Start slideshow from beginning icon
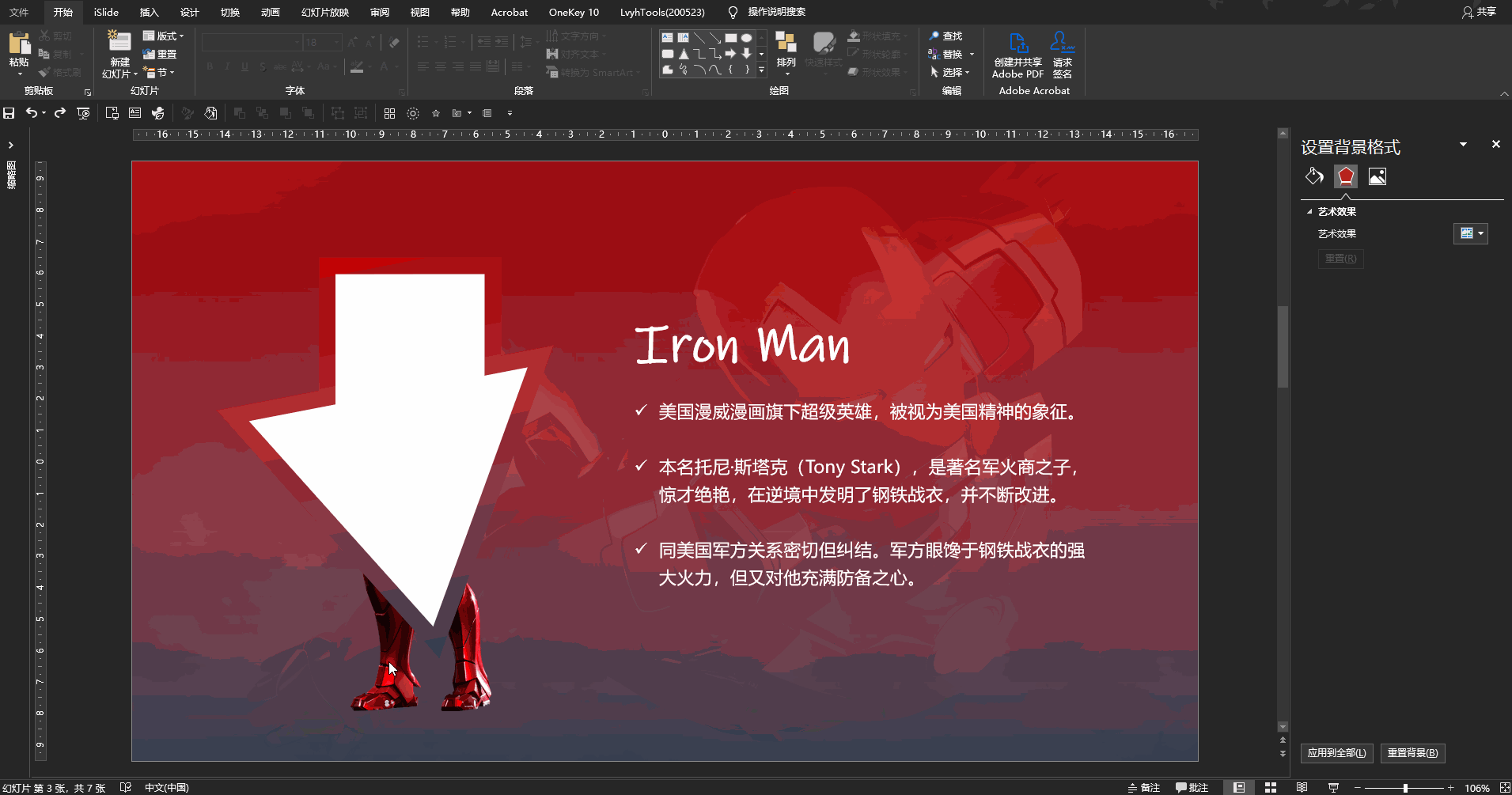 tap(83, 113)
